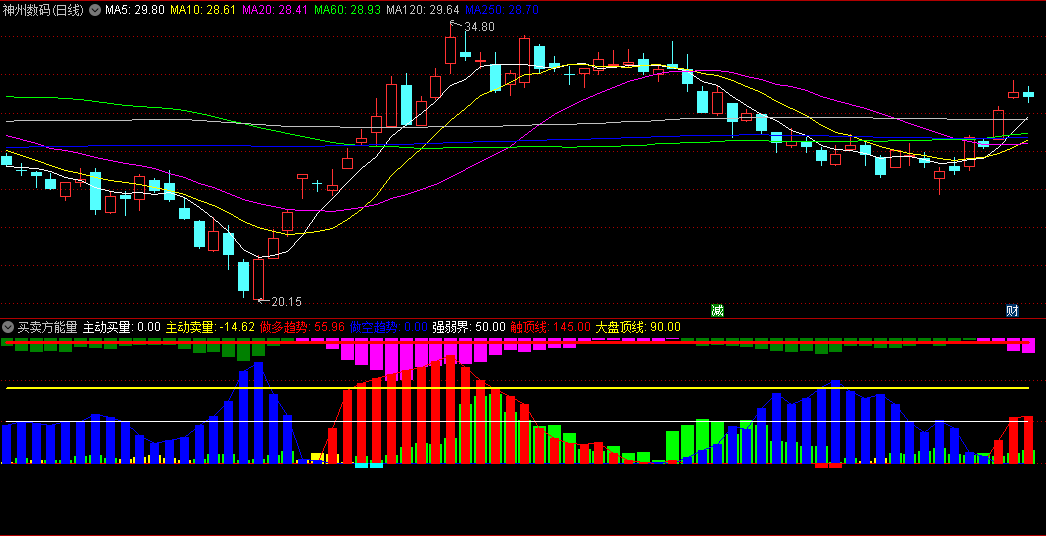This screenshot has width=1046, height=536.
Task: Click the 做空趋势: 0.00 value
Action: [x=389, y=327]
